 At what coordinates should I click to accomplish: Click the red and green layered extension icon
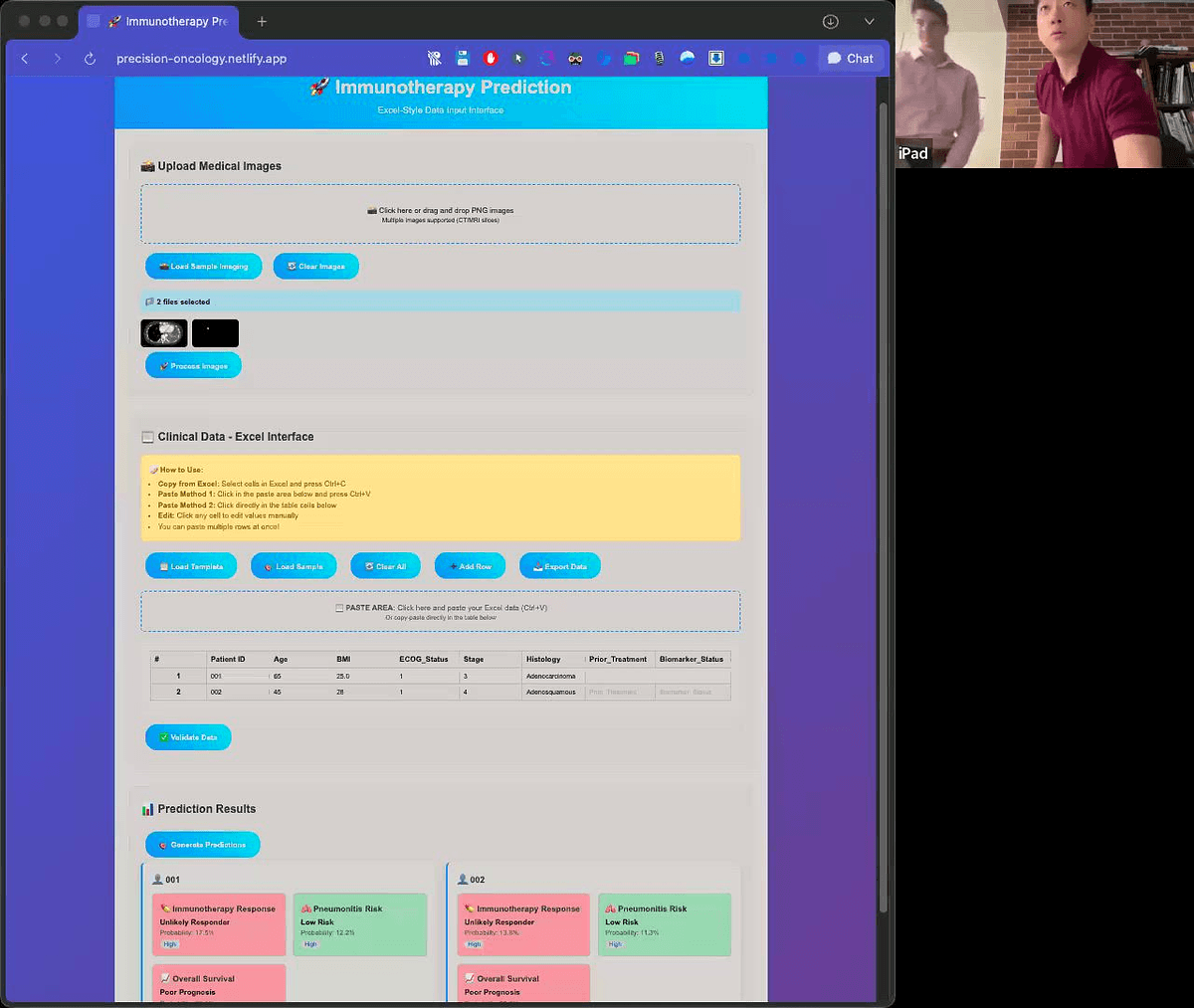pos(631,59)
